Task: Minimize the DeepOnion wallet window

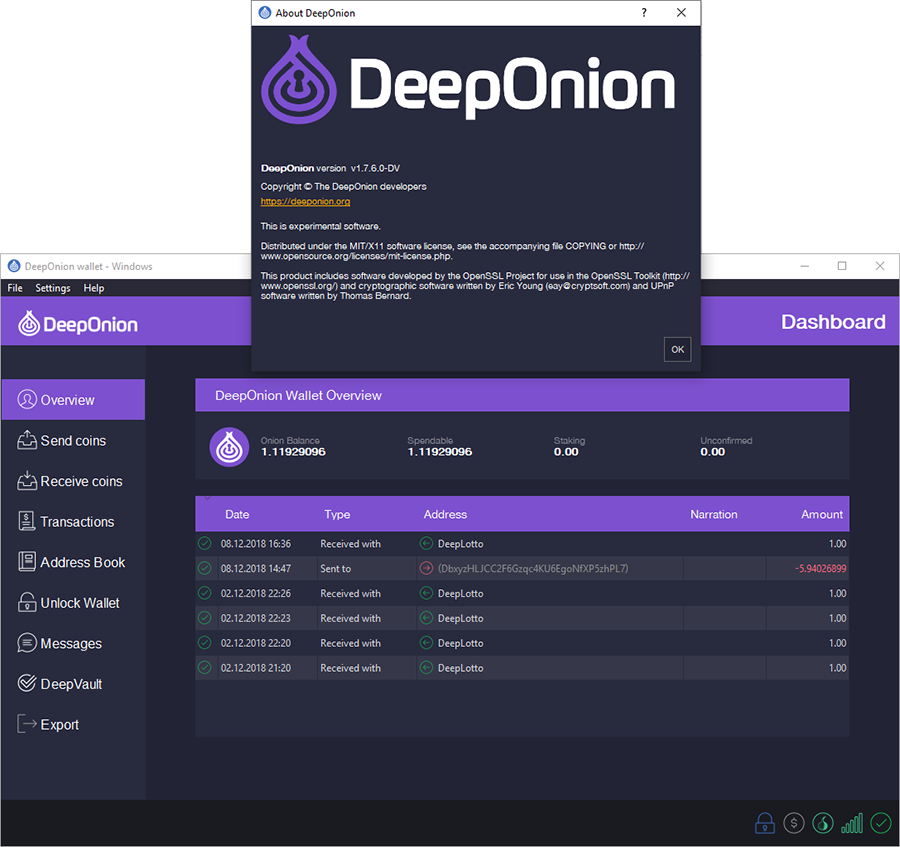Action: tap(805, 266)
